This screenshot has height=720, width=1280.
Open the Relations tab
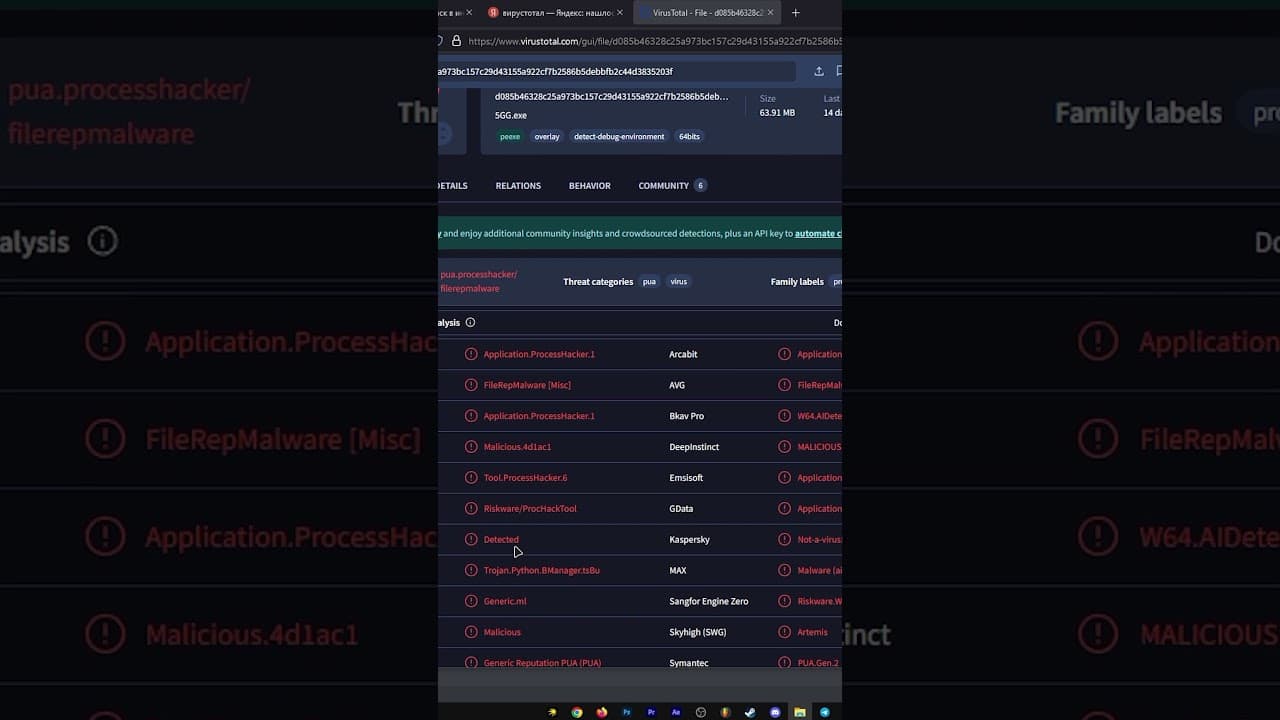(x=518, y=186)
